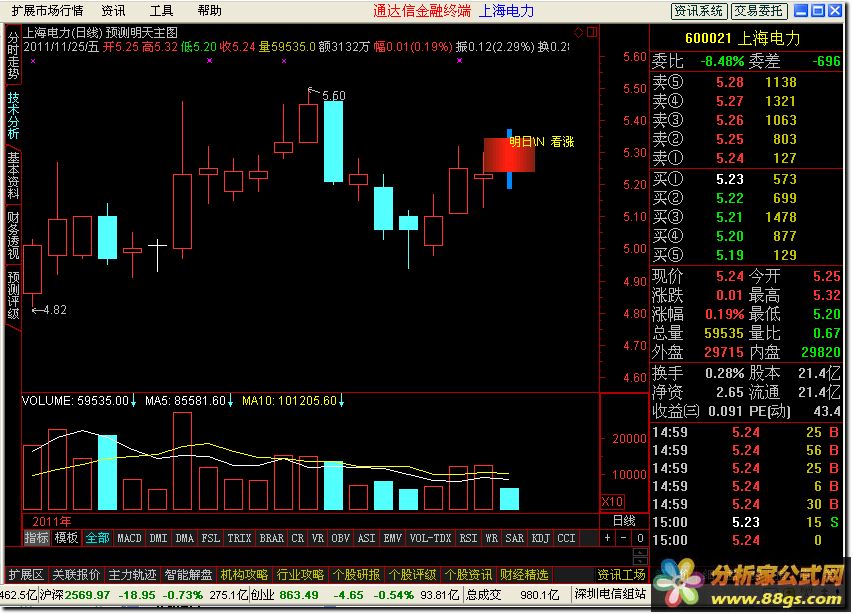Select the KDJ indicator
Viewport: 853px width, 614px height.
(x=540, y=538)
